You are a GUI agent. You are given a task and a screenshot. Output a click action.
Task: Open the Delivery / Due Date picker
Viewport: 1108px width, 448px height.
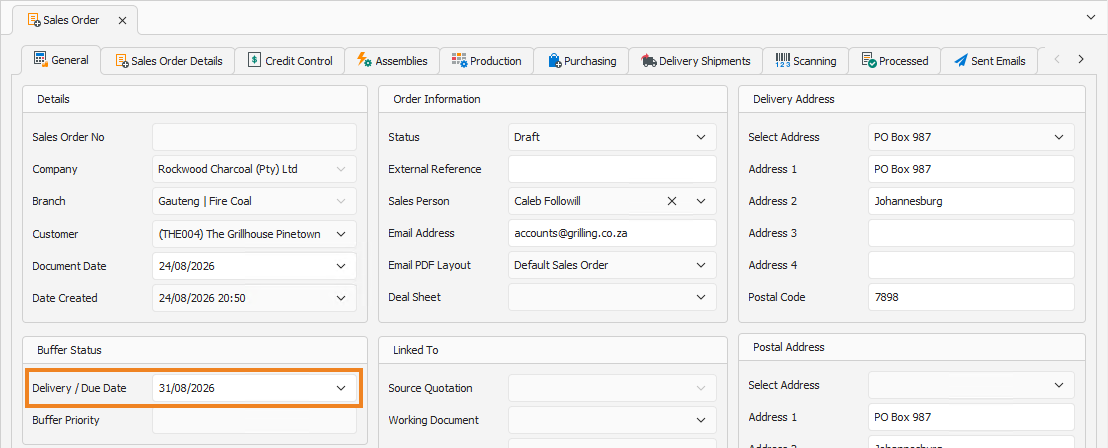click(341, 388)
